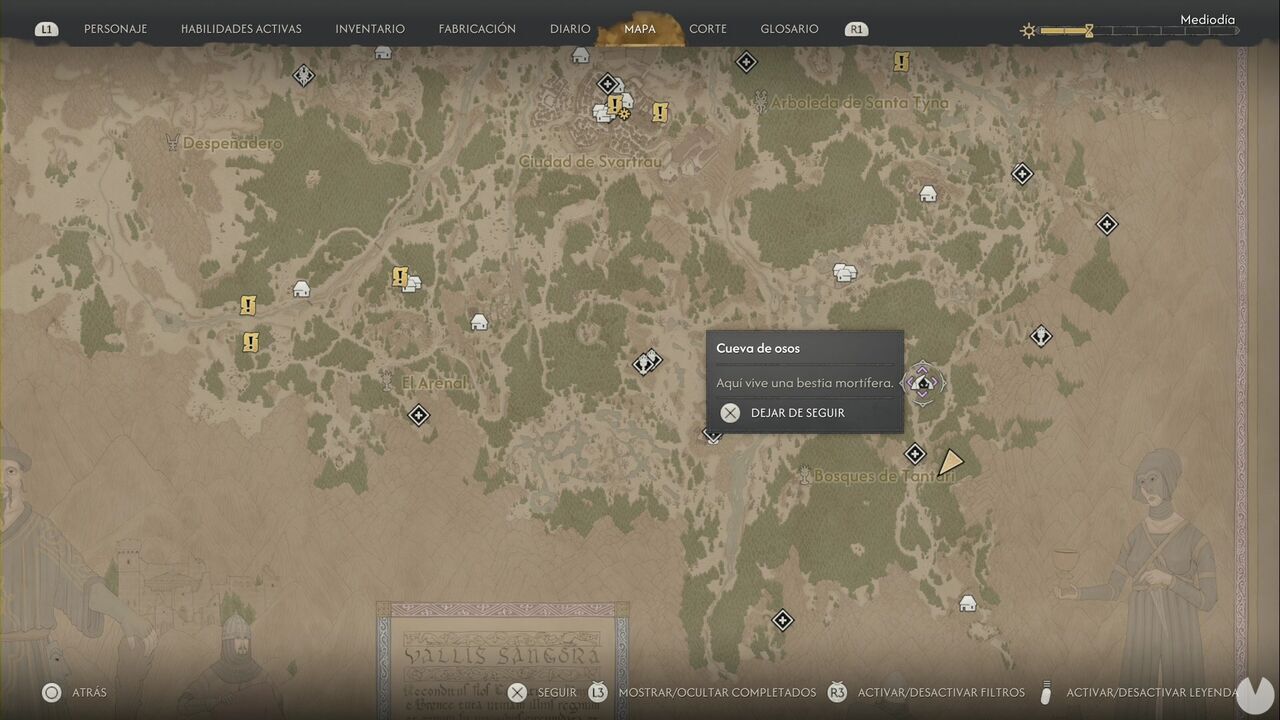The width and height of the screenshot is (1280, 720).
Task: Click the Seguir button in the bottom bar
Action: pyautogui.click(x=542, y=692)
